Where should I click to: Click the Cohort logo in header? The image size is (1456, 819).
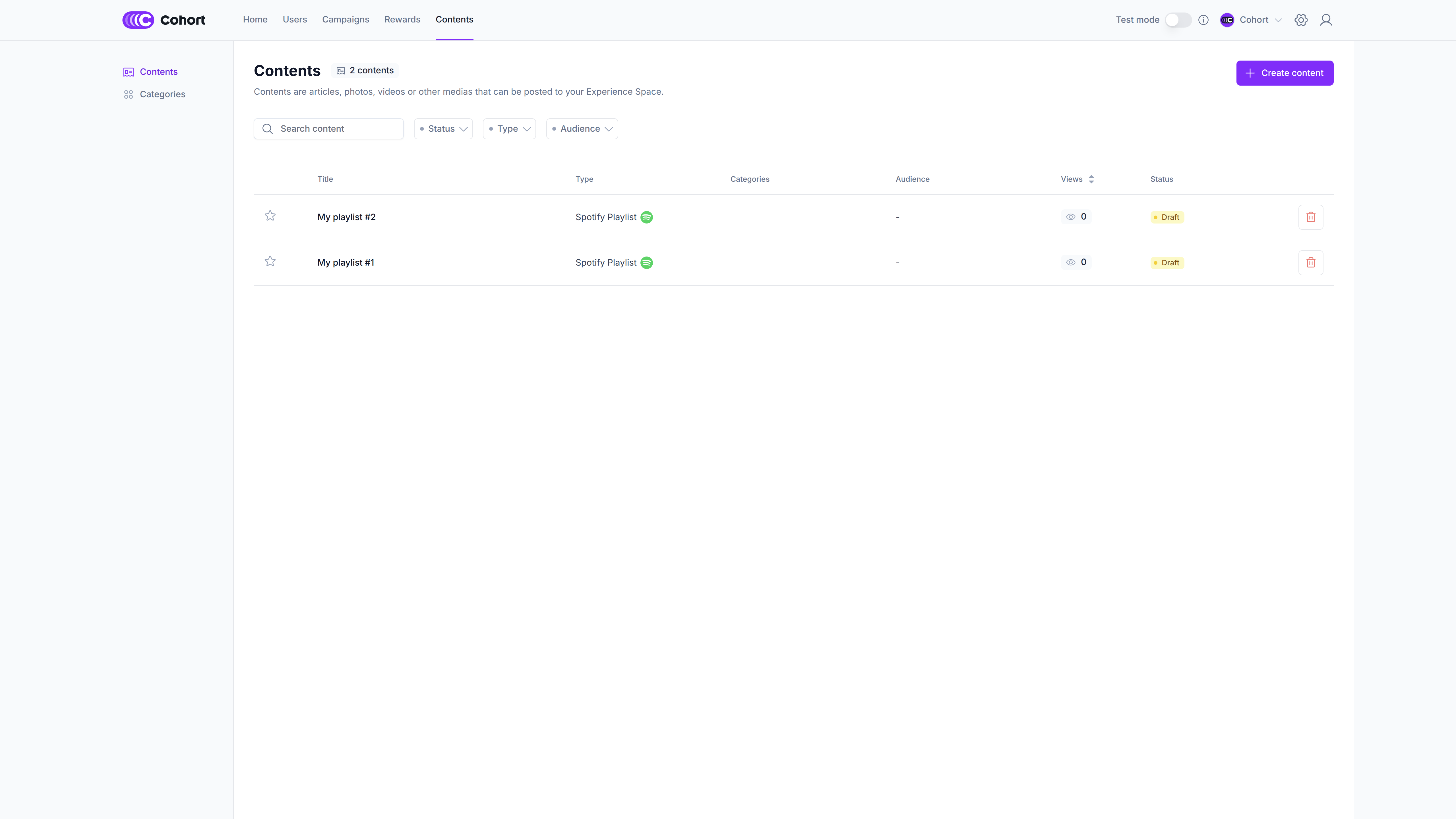163,20
